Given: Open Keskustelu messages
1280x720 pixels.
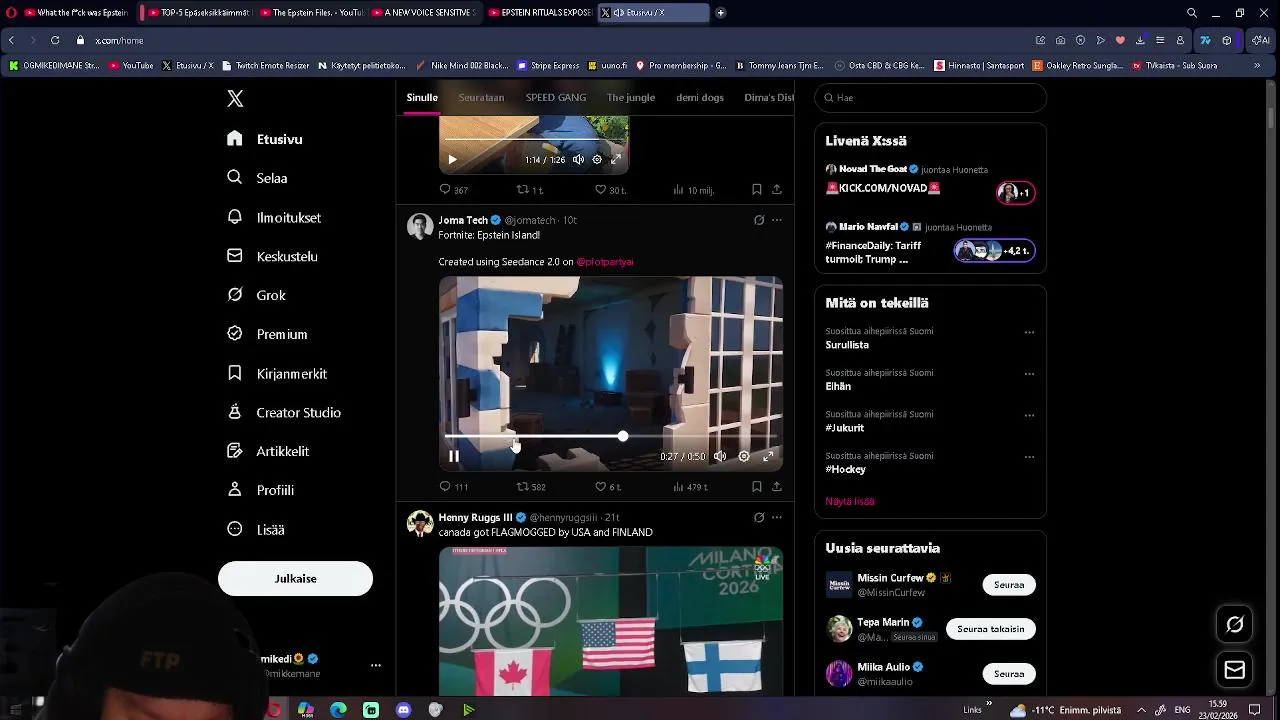Looking at the screenshot, I should [272, 256].
